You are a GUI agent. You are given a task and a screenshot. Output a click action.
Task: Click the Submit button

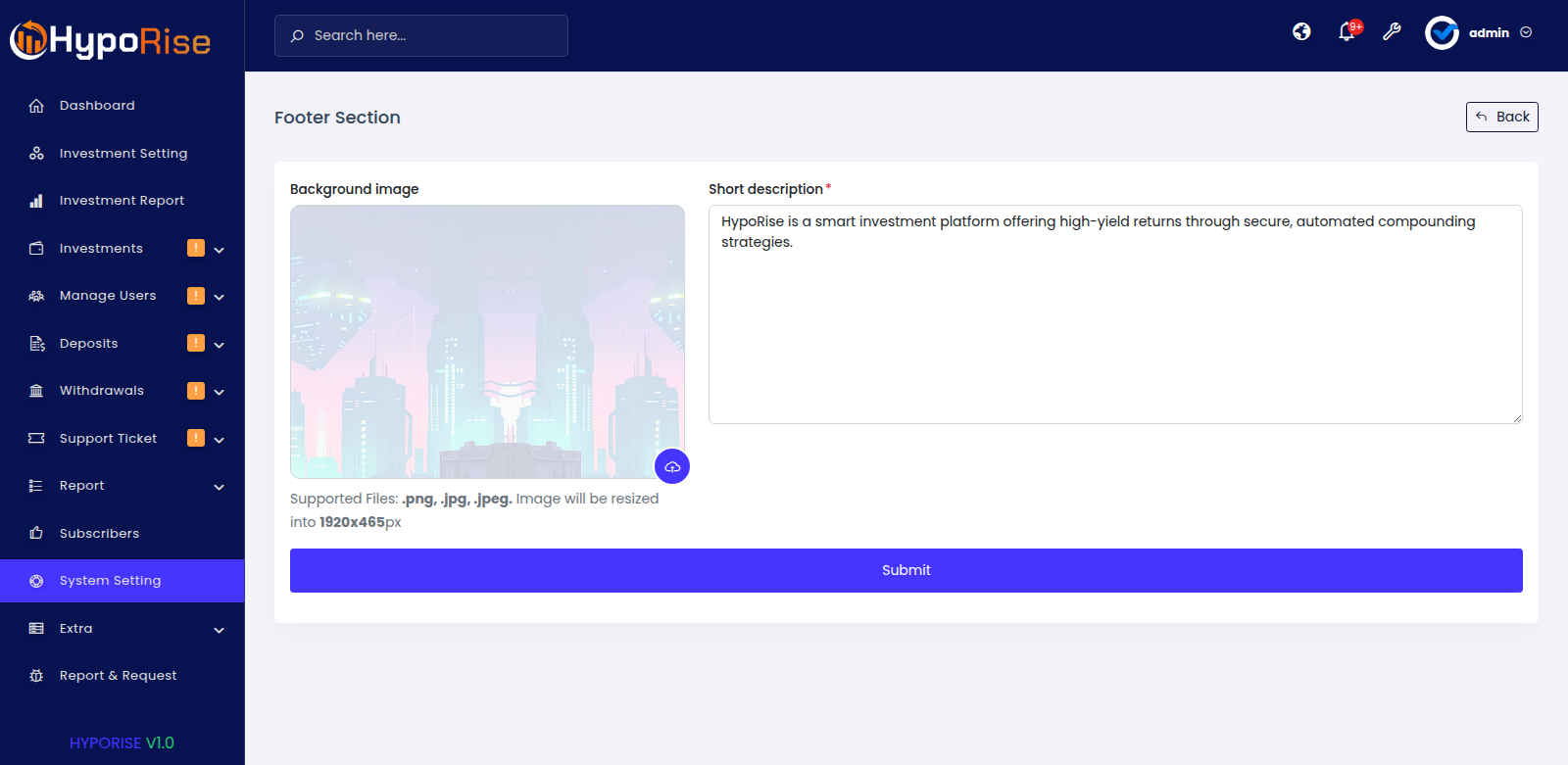point(906,570)
